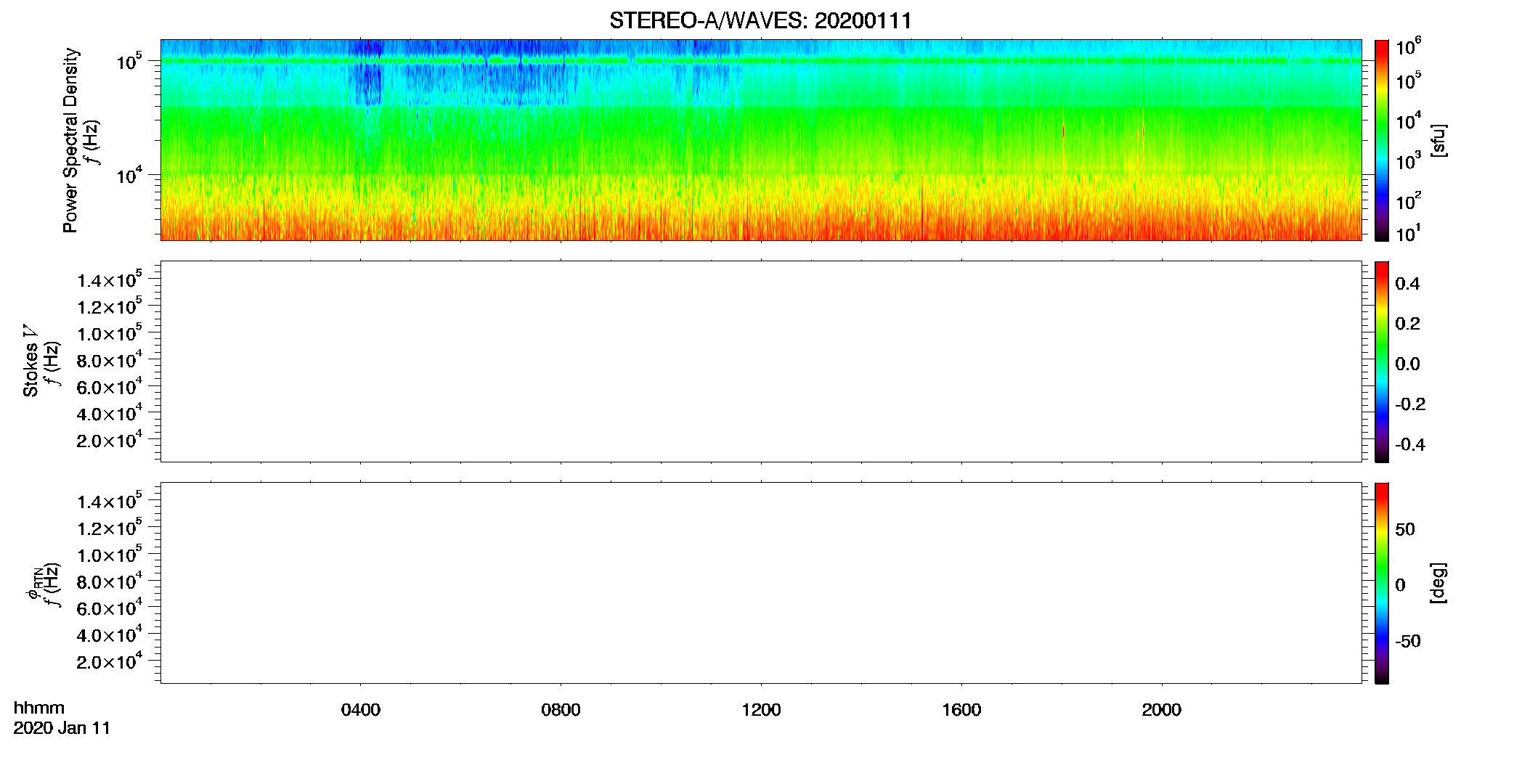The image size is (1522, 784).
Task: Click the 2020 Jan 11 date label
Action: pos(62,728)
